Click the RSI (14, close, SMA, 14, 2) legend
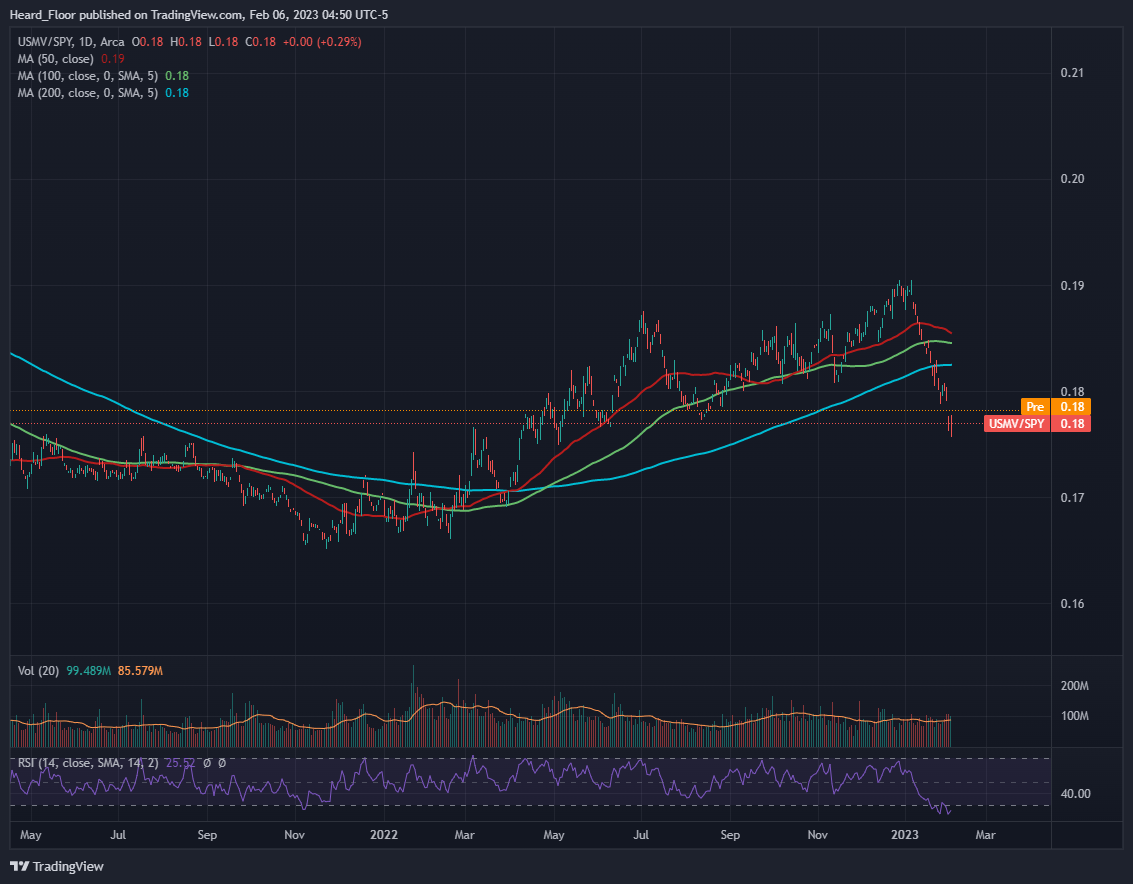Image resolution: width=1133 pixels, height=884 pixels. click(x=87, y=763)
